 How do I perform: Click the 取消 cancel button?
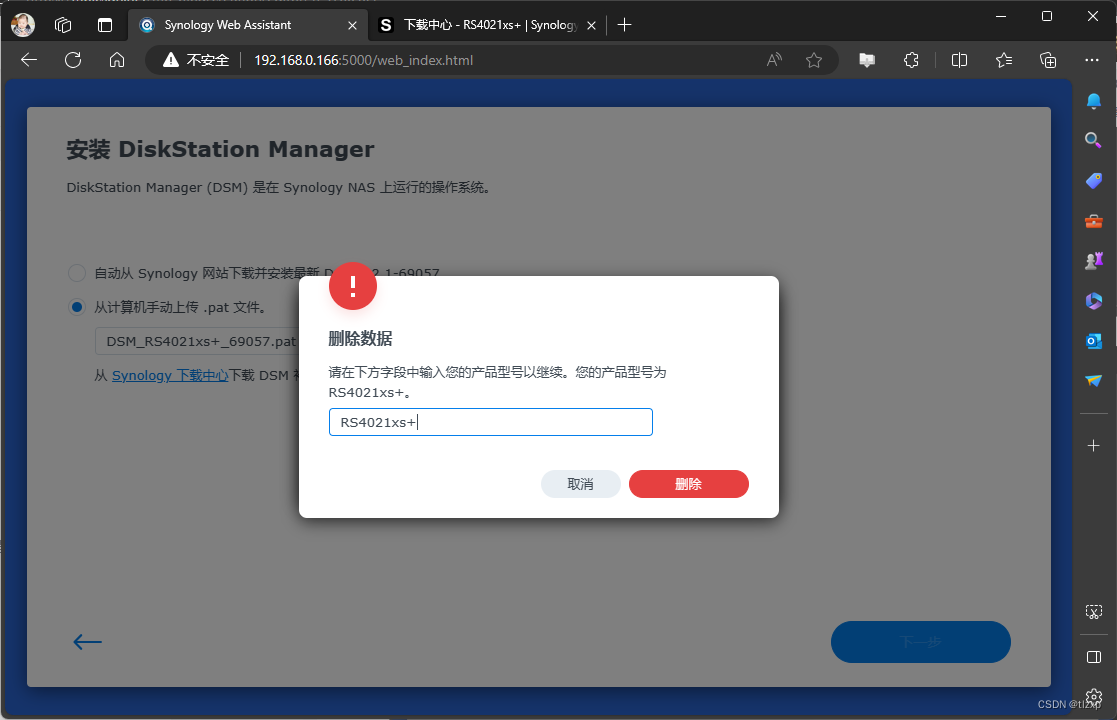581,484
